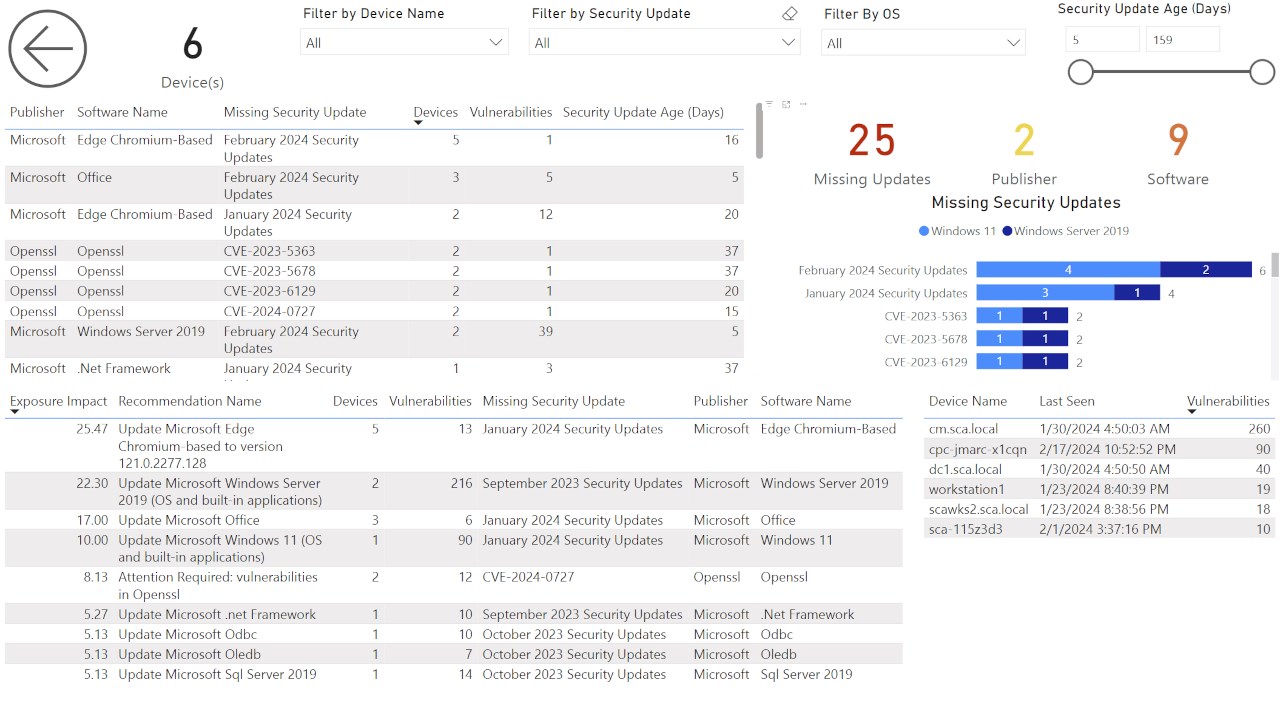The width and height of the screenshot is (1280, 720).
Task: Open focus mode icon above the update cards
Action: (787, 104)
